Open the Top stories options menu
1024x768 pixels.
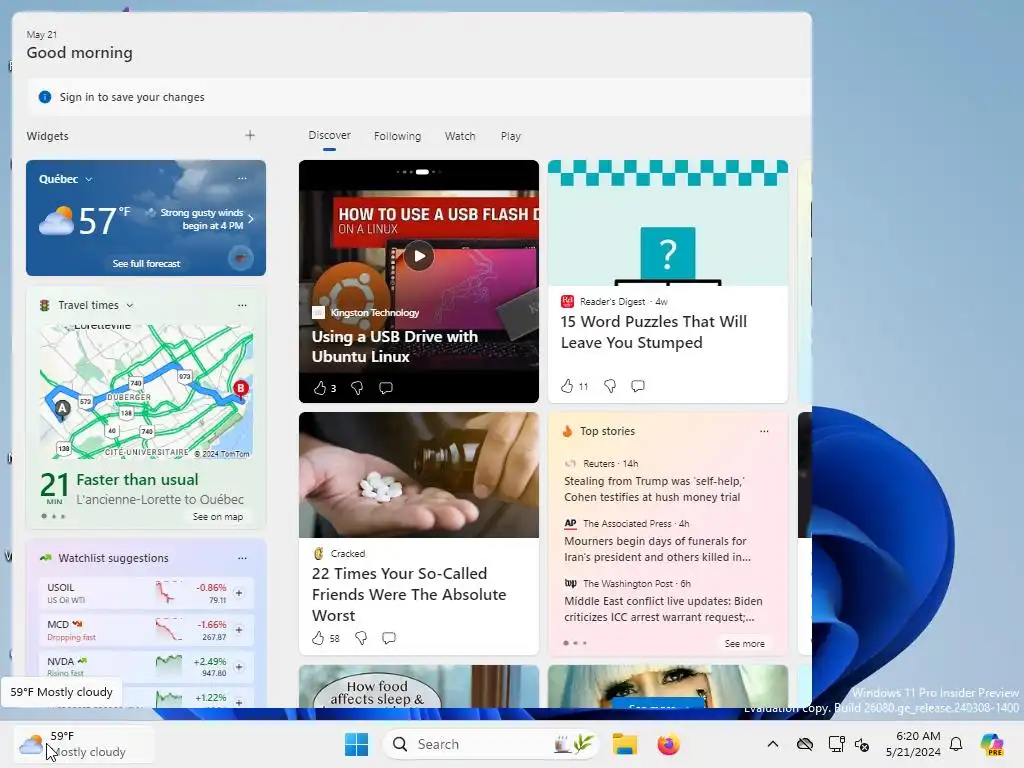(764, 431)
